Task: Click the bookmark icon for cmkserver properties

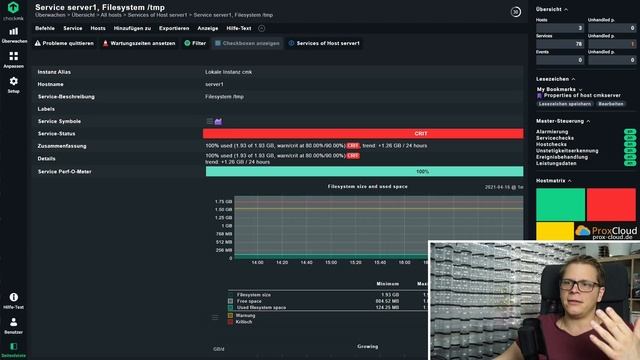Action: (539, 96)
